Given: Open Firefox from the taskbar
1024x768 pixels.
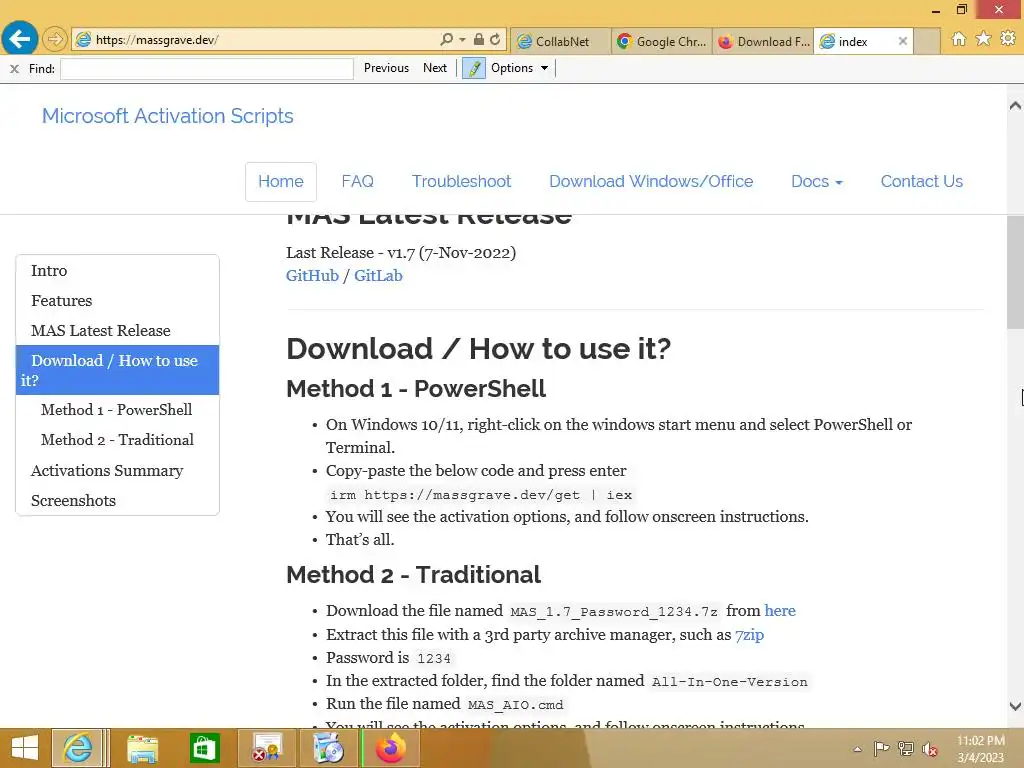Looking at the screenshot, I should (x=391, y=748).
